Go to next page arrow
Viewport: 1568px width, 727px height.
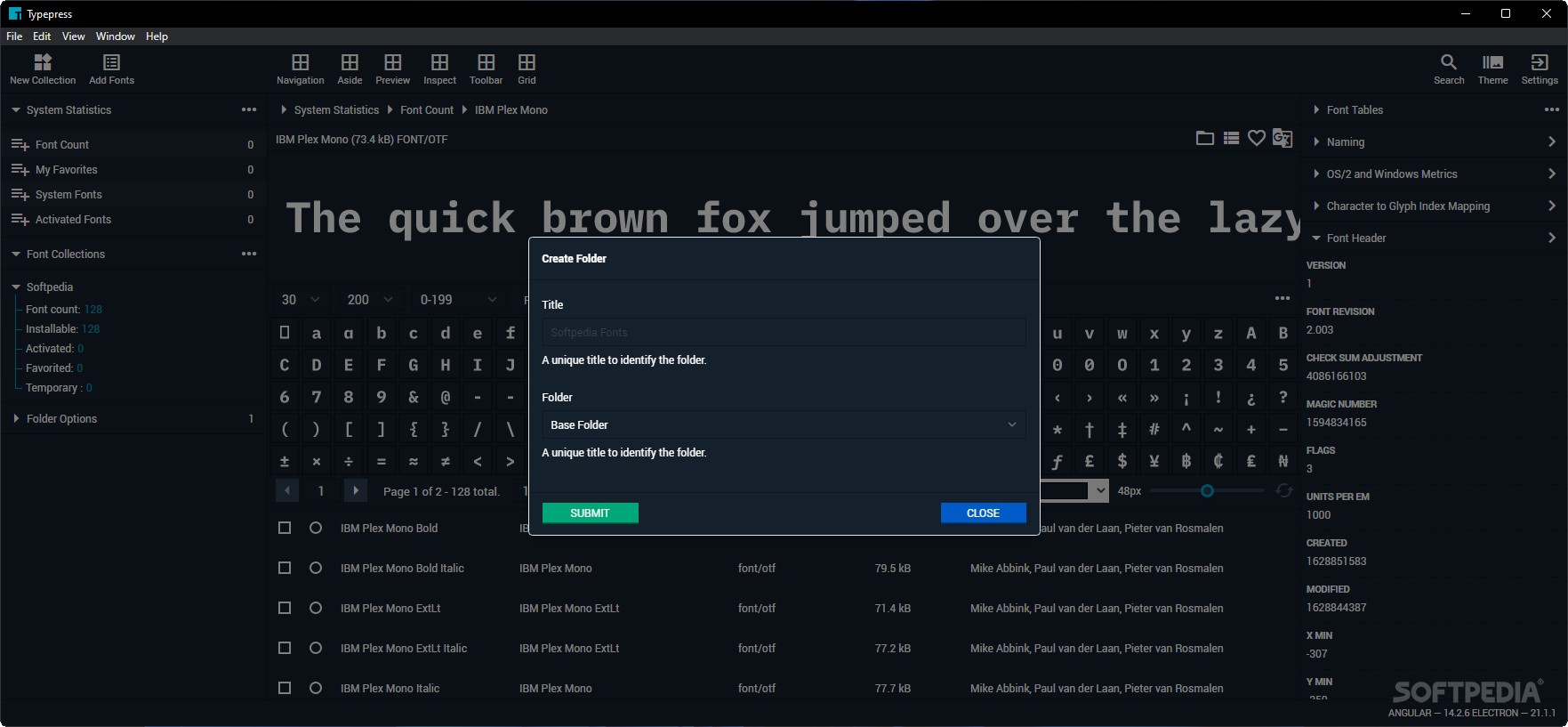coord(355,490)
